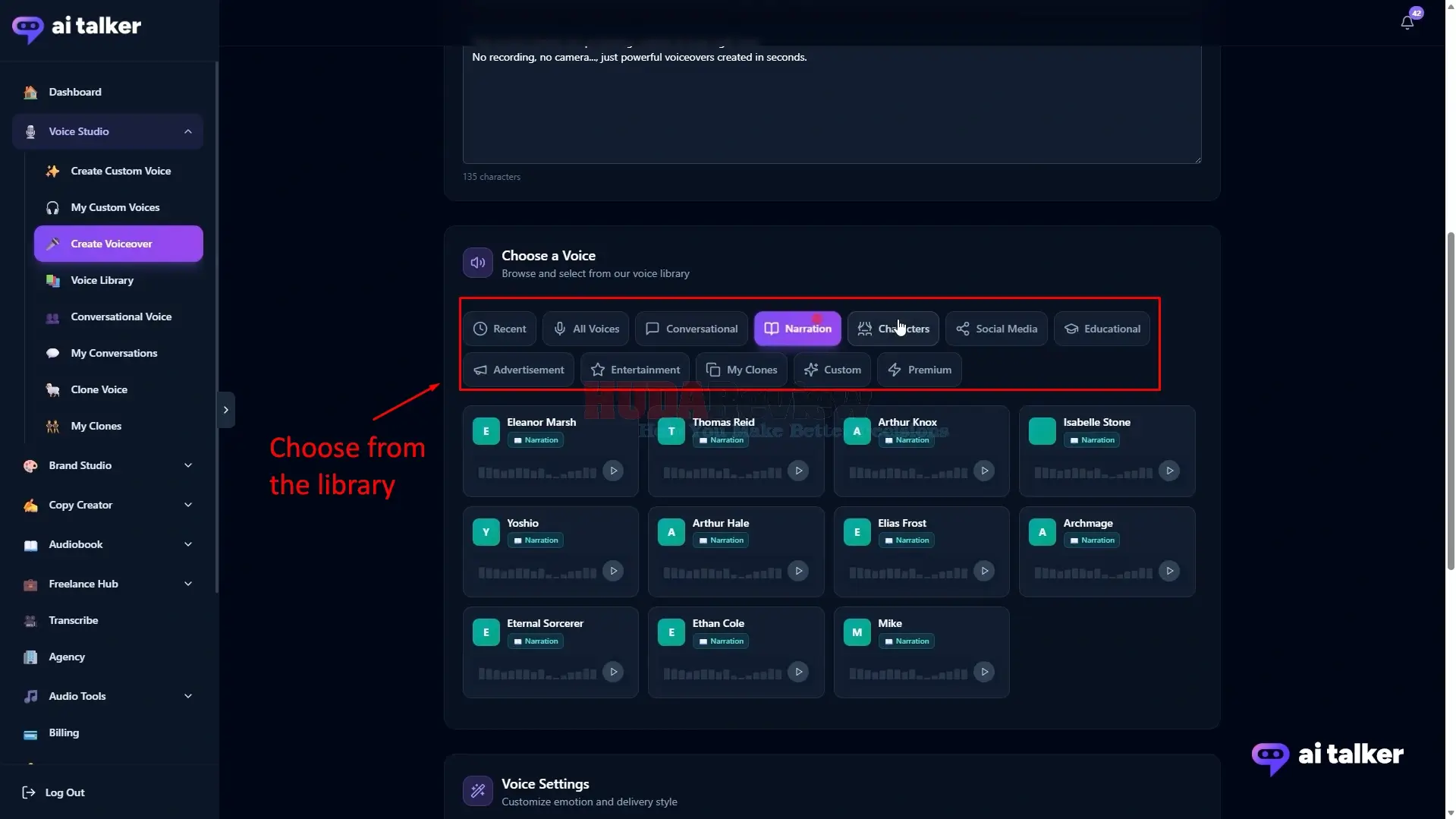Open the Dashboard page
1456x819 pixels.
point(108,92)
